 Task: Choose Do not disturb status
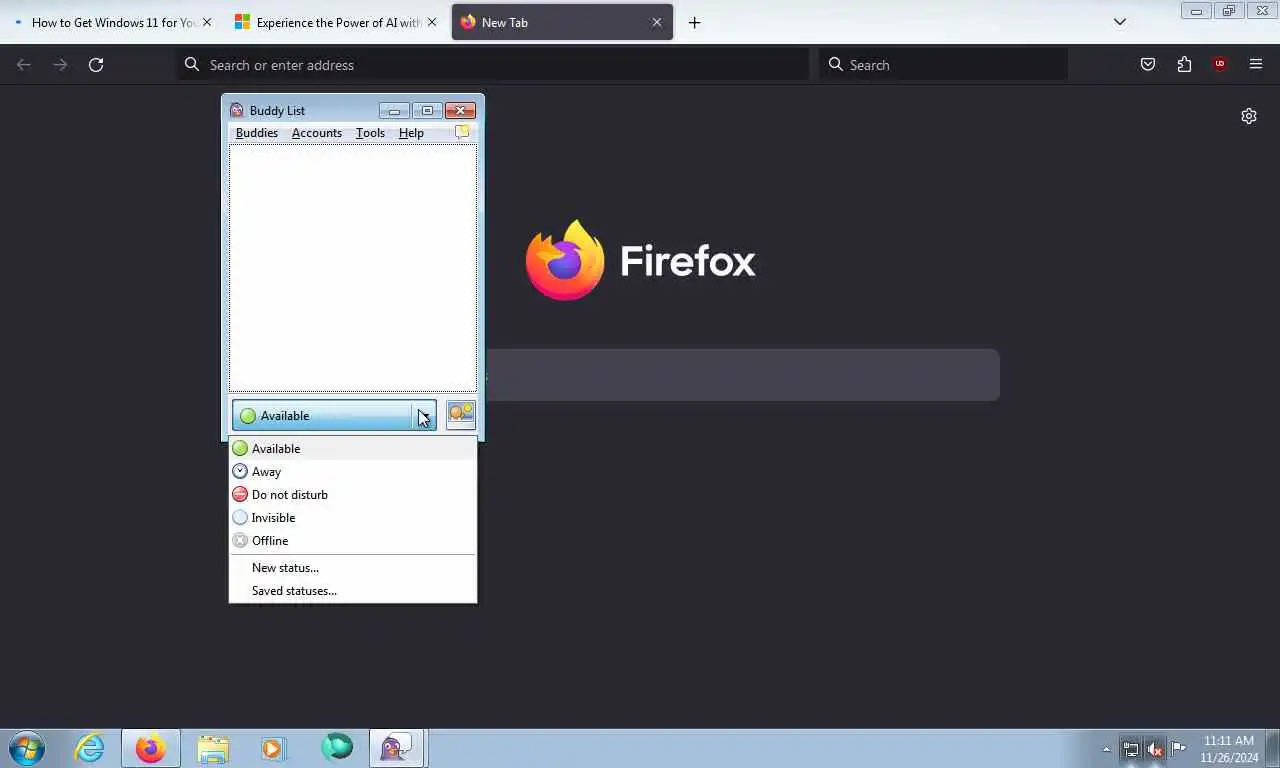[x=353, y=495]
